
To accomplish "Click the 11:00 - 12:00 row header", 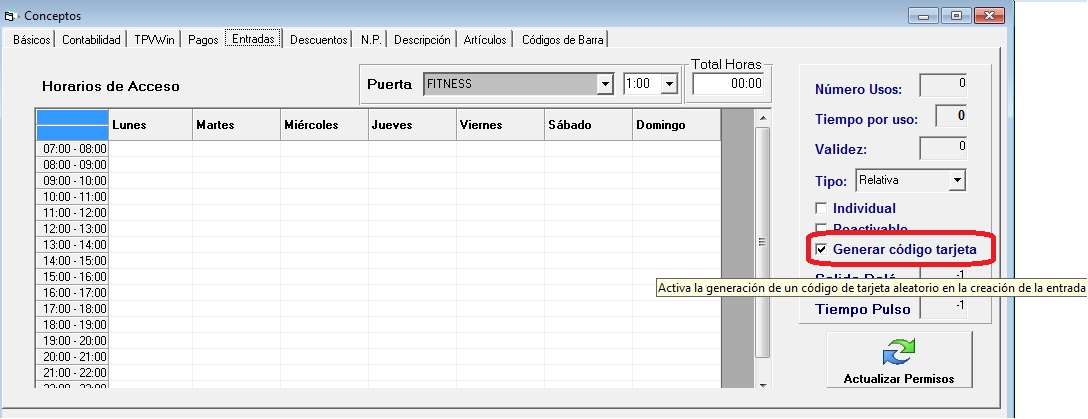I will pos(73,212).
